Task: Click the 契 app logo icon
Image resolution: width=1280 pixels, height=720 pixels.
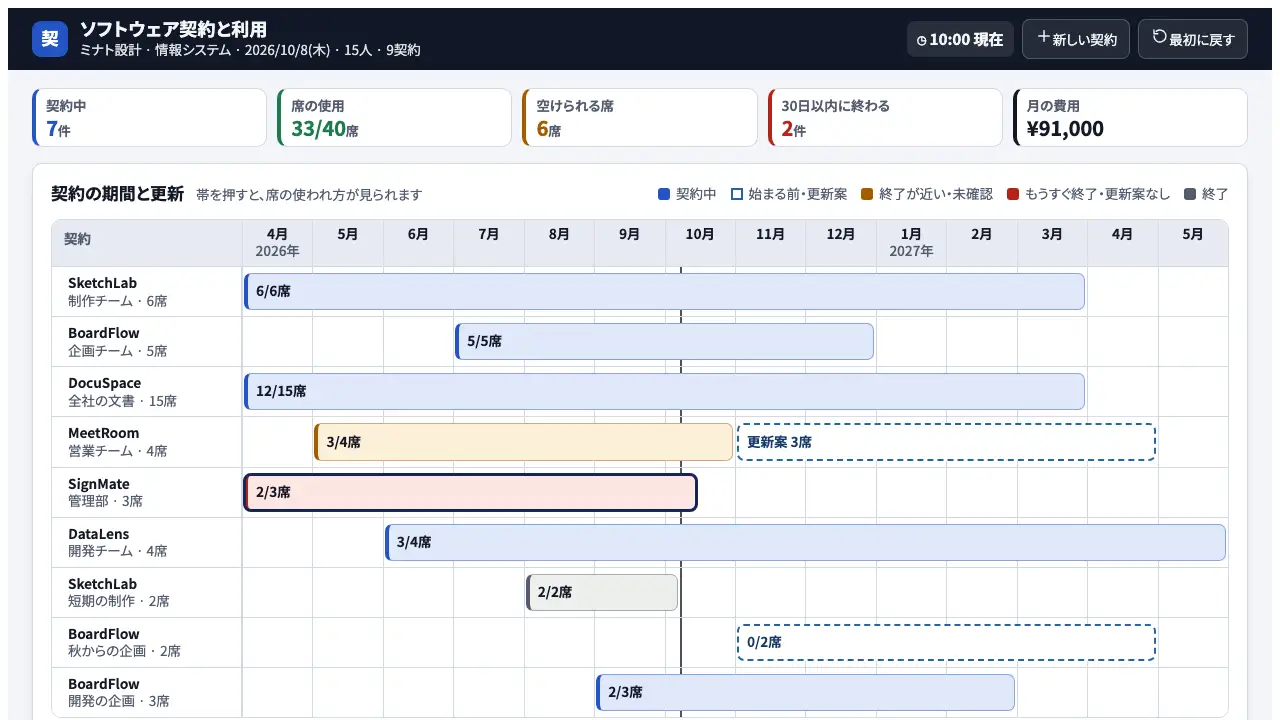Action: [x=50, y=39]
